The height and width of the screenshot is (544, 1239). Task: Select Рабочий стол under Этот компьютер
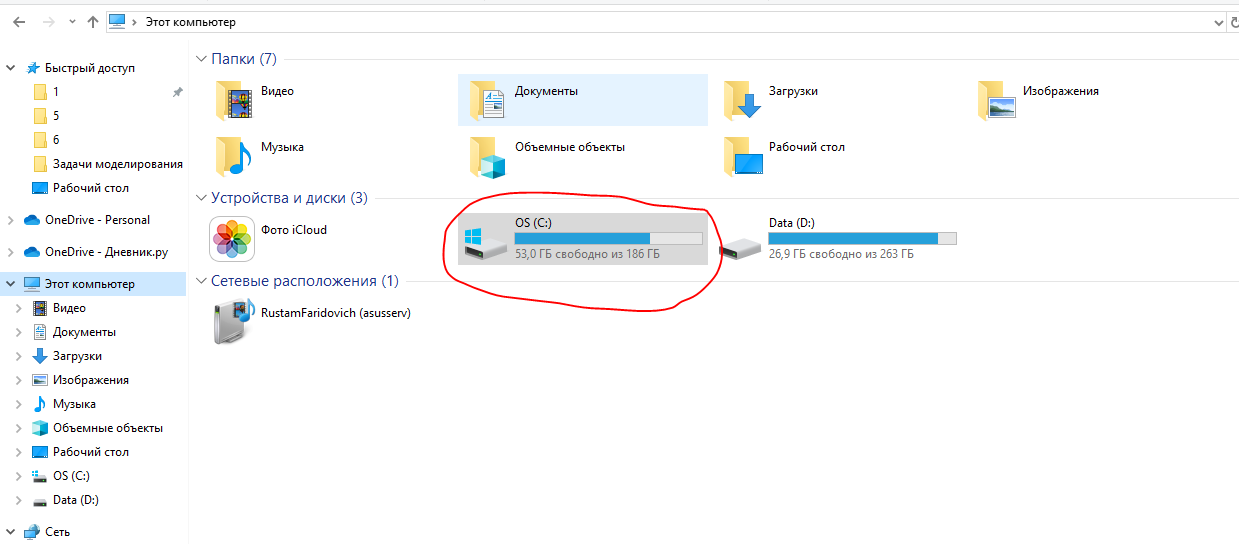(x=90, y=452)
